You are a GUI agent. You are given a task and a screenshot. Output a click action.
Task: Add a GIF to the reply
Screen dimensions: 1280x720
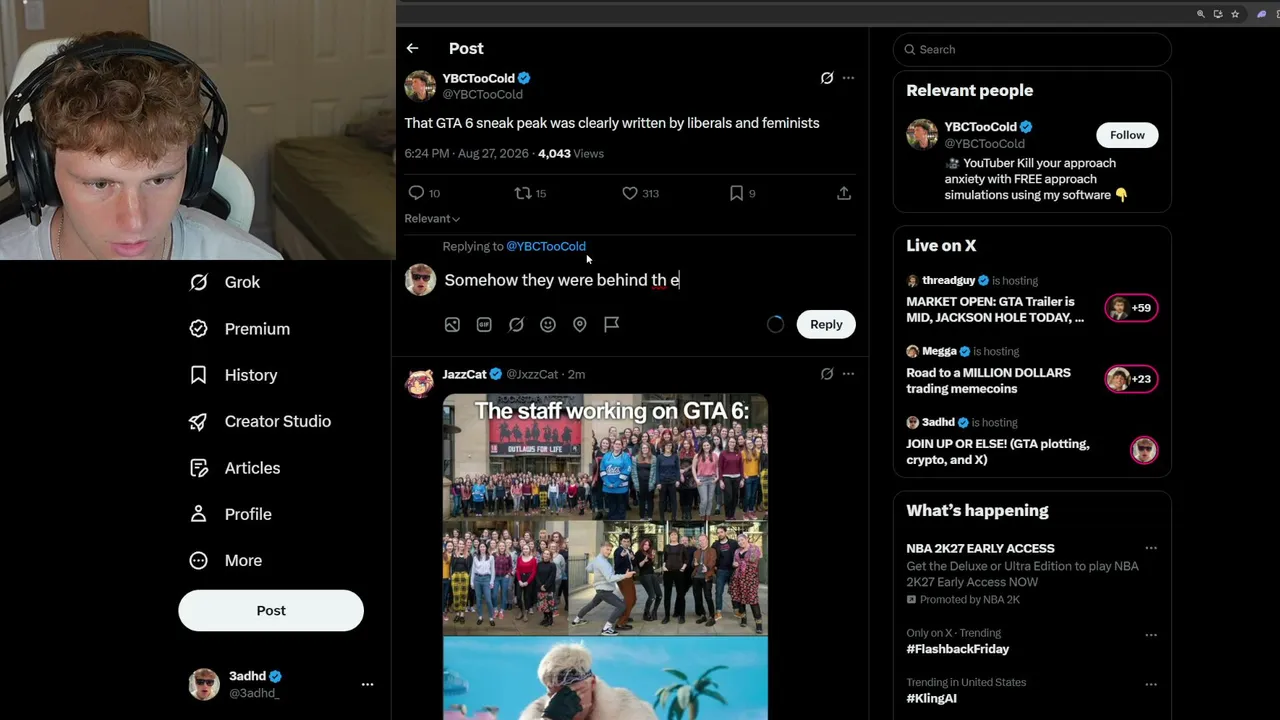point(484,324)
